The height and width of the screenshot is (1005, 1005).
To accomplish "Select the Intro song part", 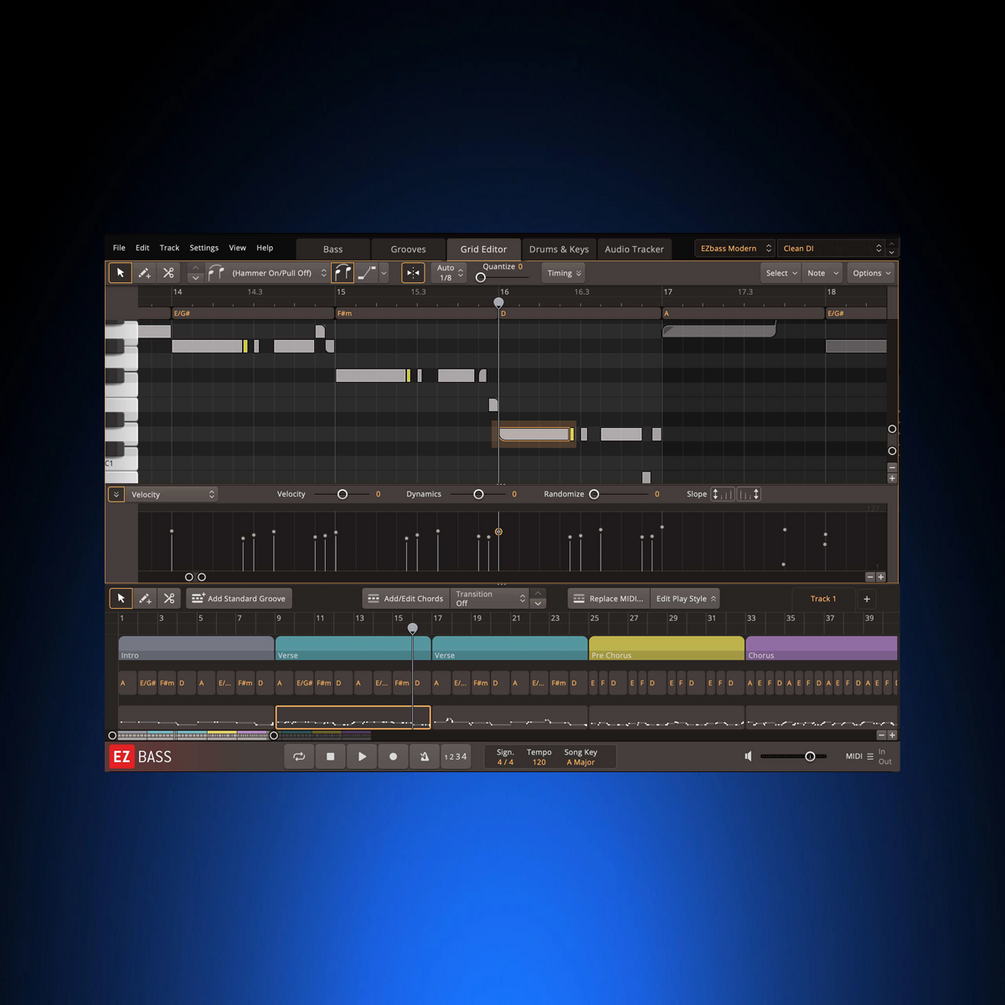I will point(196,648).
